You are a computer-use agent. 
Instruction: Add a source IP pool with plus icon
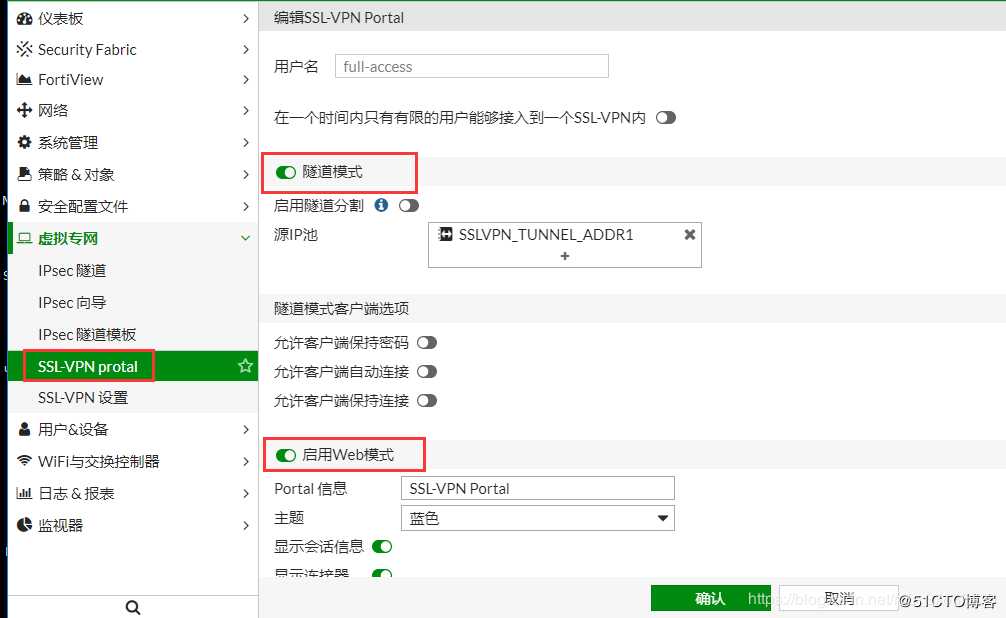[565, 256]
